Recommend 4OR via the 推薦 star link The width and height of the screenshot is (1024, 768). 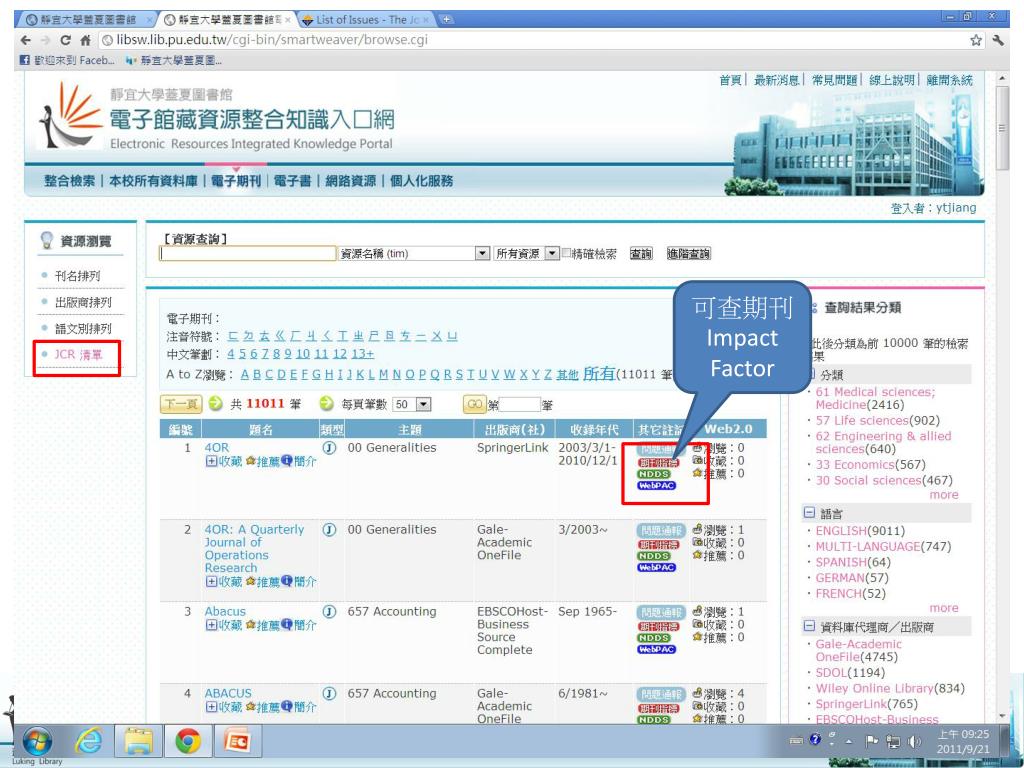[262, 461]
